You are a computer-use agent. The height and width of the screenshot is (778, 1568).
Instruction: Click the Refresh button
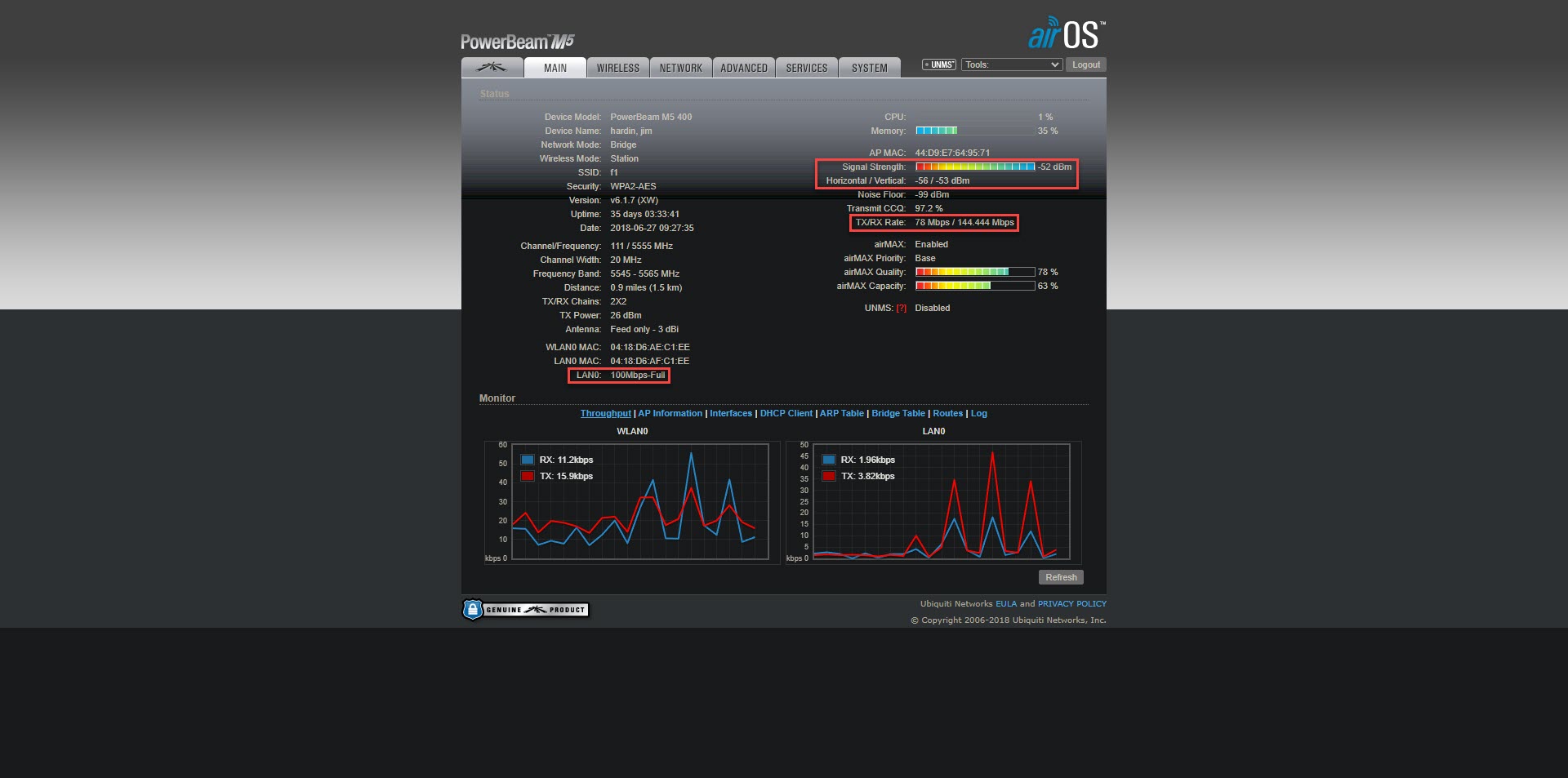pos(1060,578)
